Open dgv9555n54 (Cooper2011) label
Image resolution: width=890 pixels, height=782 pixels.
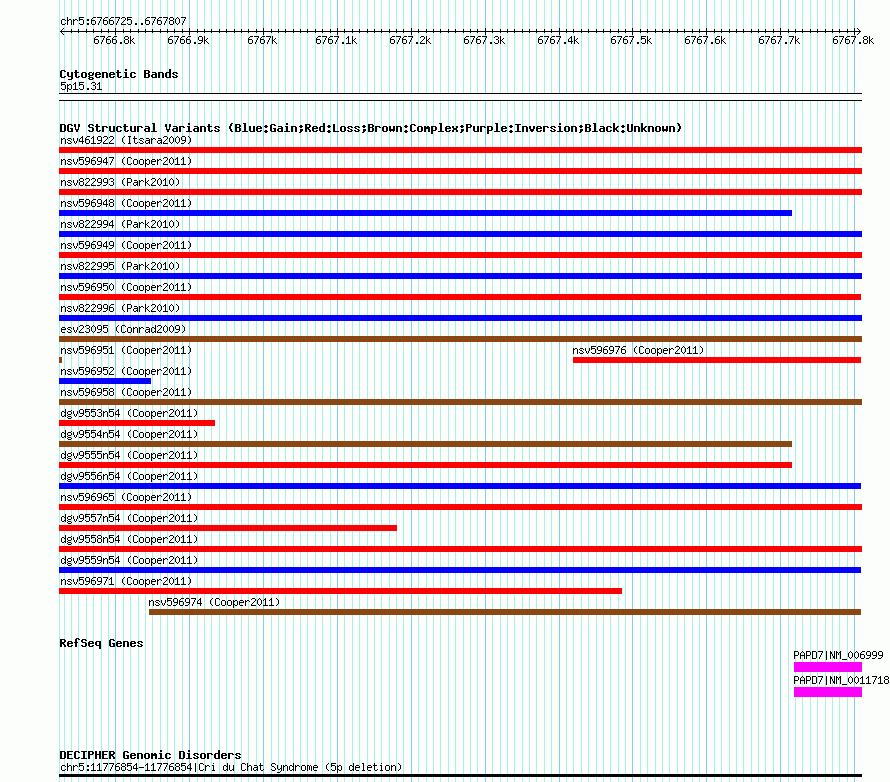(129, 455)
